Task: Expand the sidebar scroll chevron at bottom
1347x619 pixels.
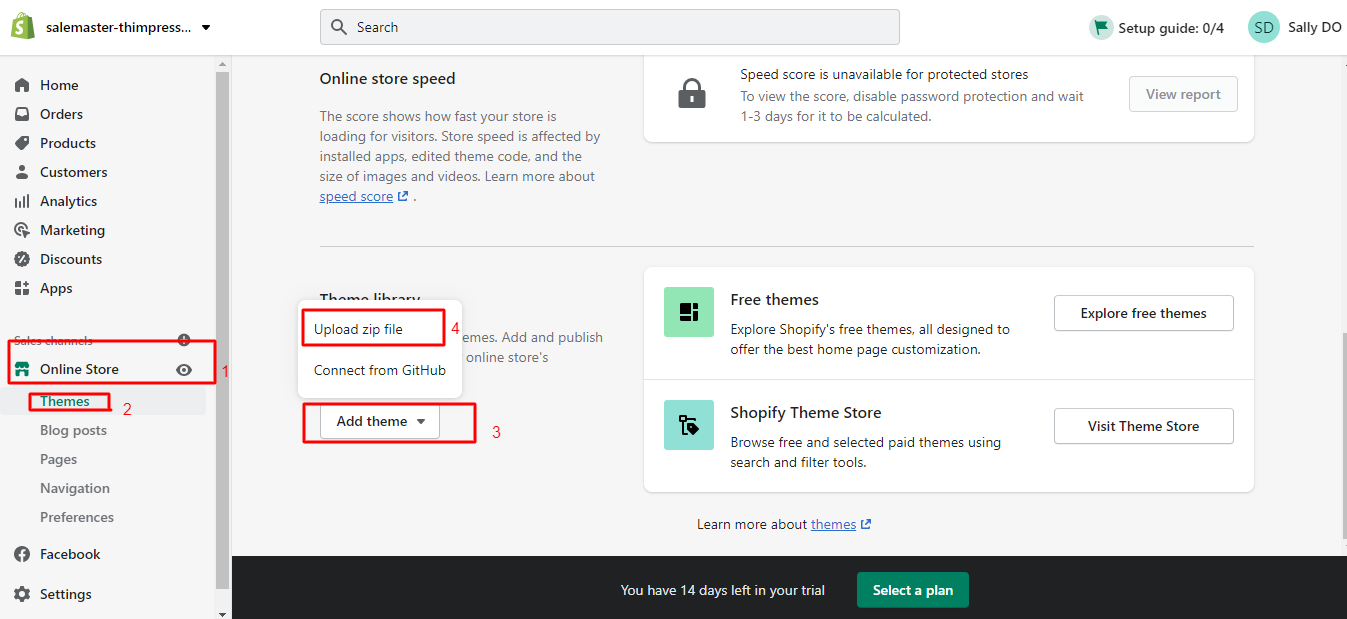Action: [222, 612]
